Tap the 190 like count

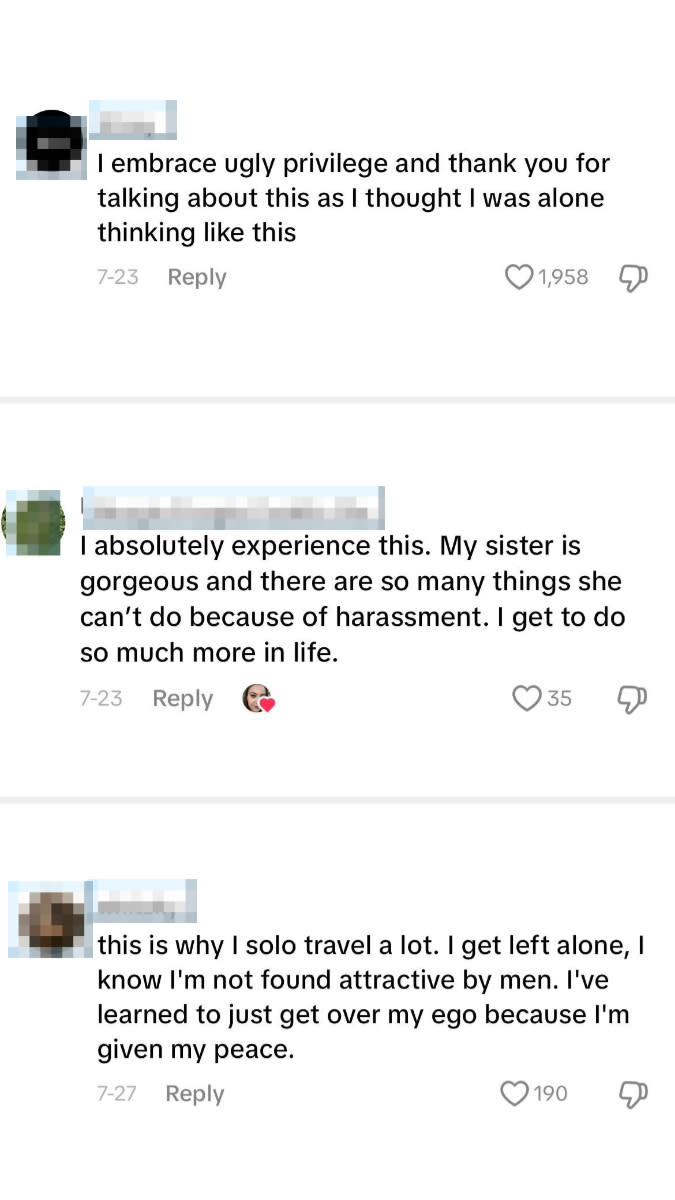coord(548,1093)
